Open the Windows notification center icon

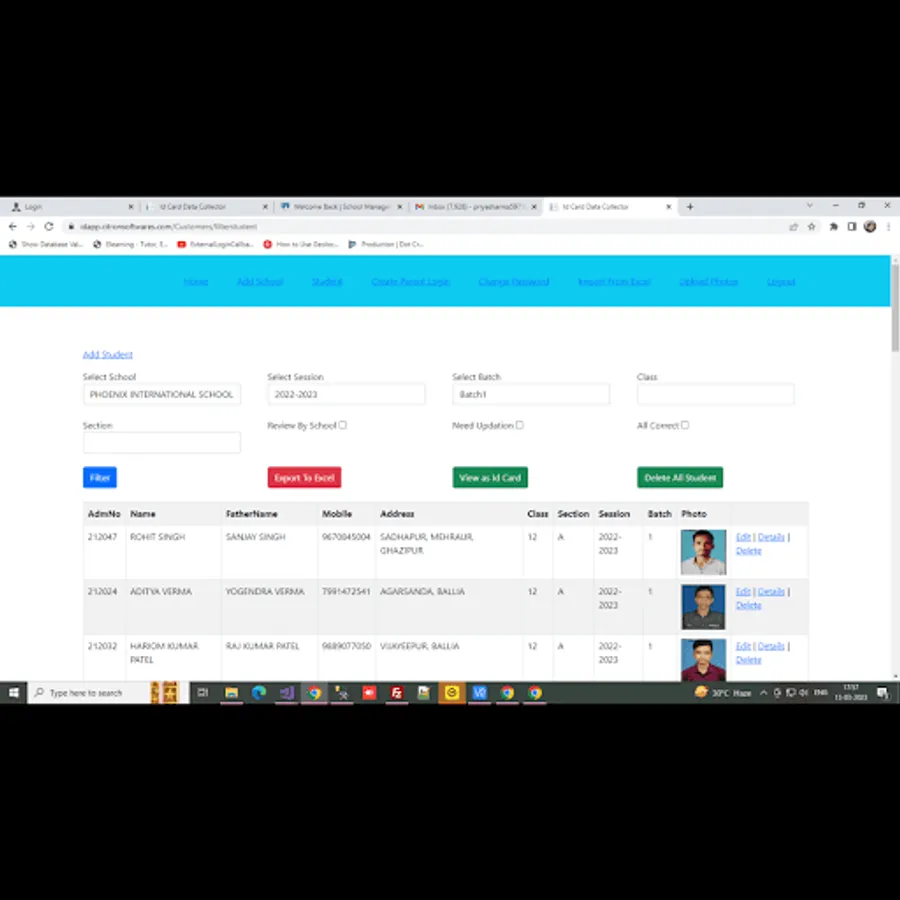pyautogui.click(x=883, y=693)
